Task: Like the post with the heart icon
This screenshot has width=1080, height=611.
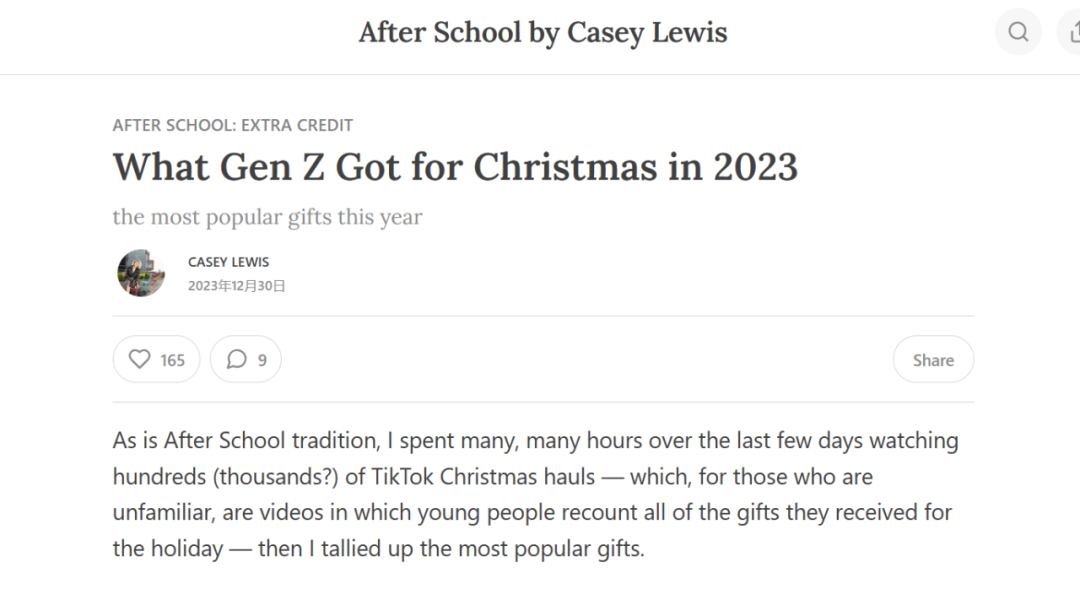Action: click(x=140, y=359)
